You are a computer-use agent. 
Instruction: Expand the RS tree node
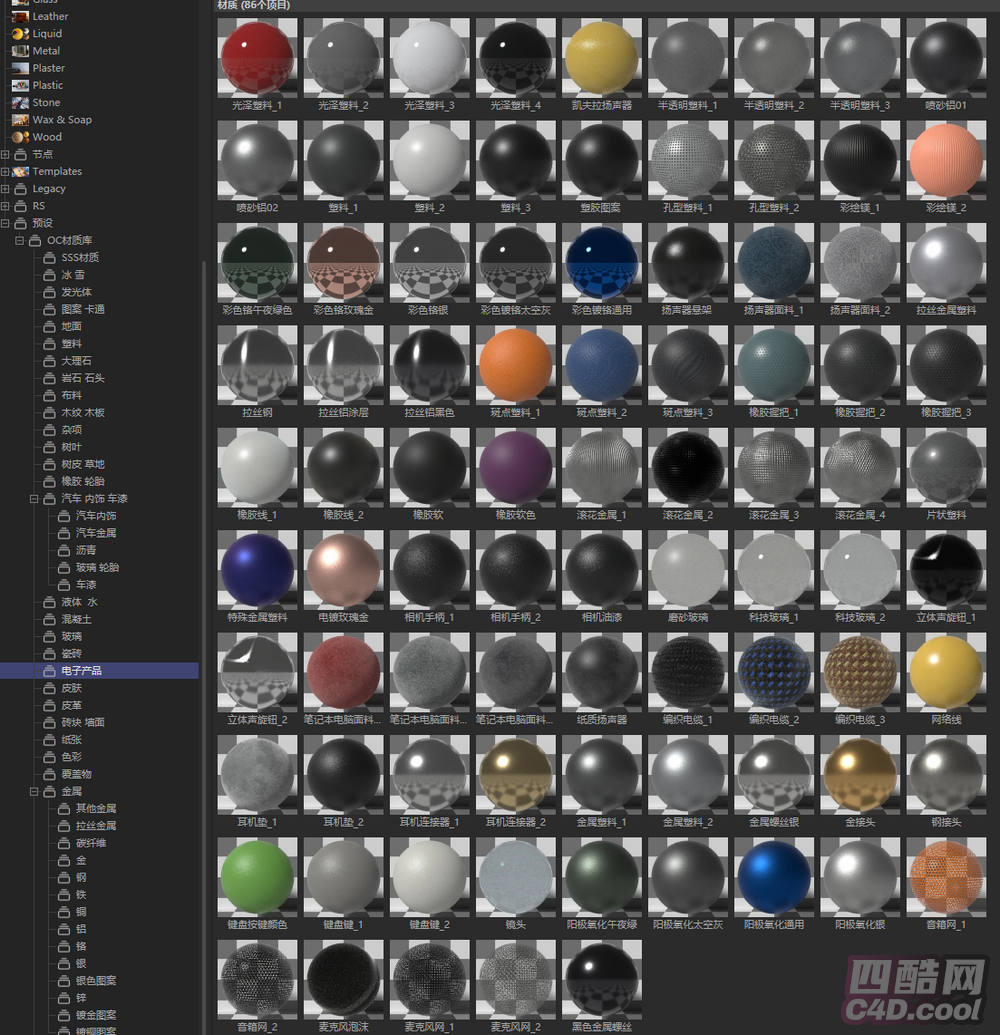6,205
